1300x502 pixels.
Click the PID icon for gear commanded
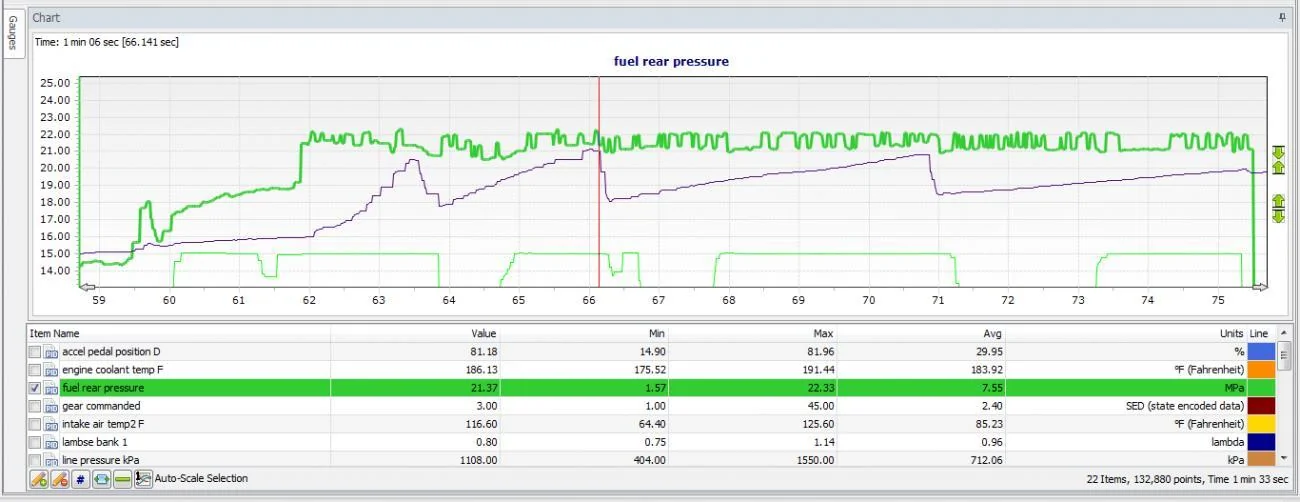[52, 406]
